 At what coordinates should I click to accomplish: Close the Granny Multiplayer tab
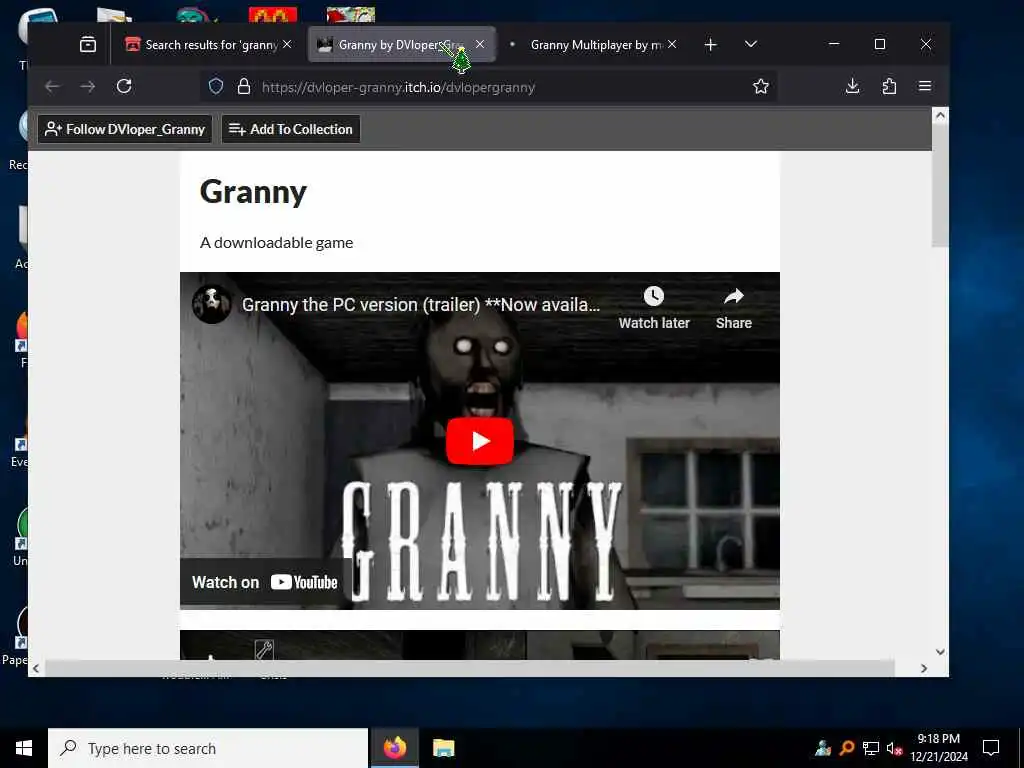[672, 44]
